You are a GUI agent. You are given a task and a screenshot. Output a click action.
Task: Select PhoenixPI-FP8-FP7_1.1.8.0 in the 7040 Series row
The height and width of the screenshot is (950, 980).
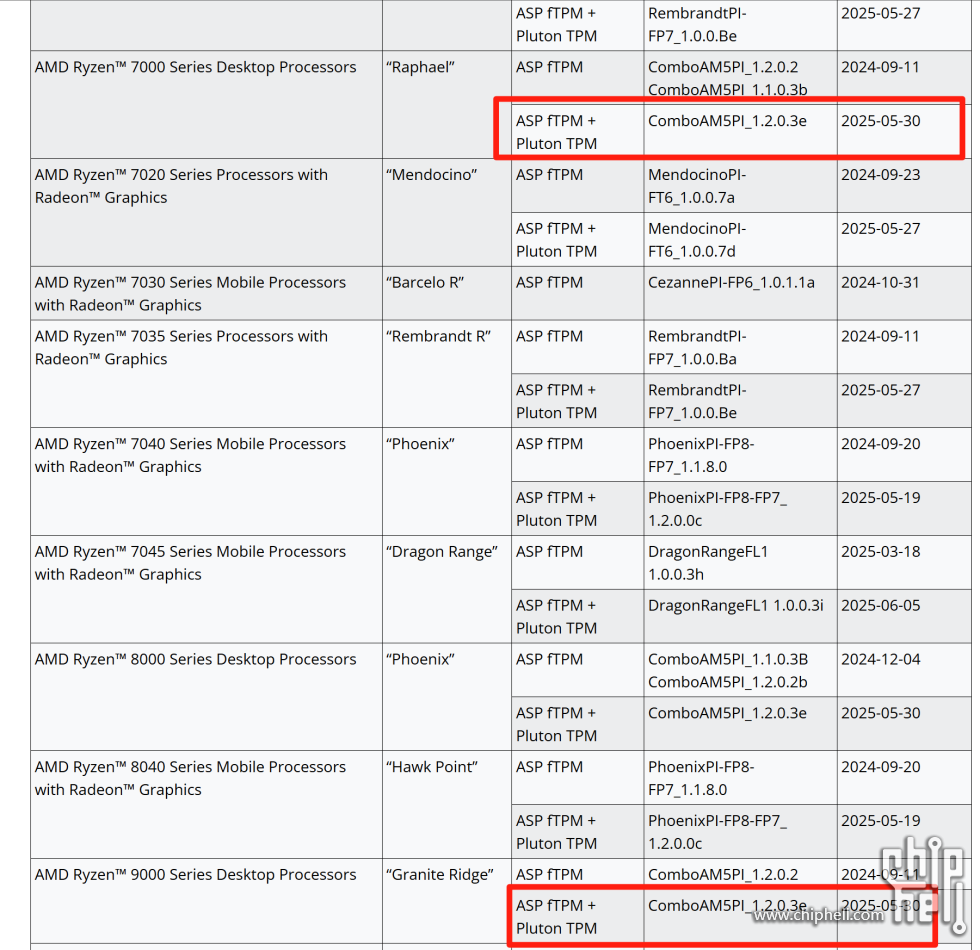click(x=741, y=454)
